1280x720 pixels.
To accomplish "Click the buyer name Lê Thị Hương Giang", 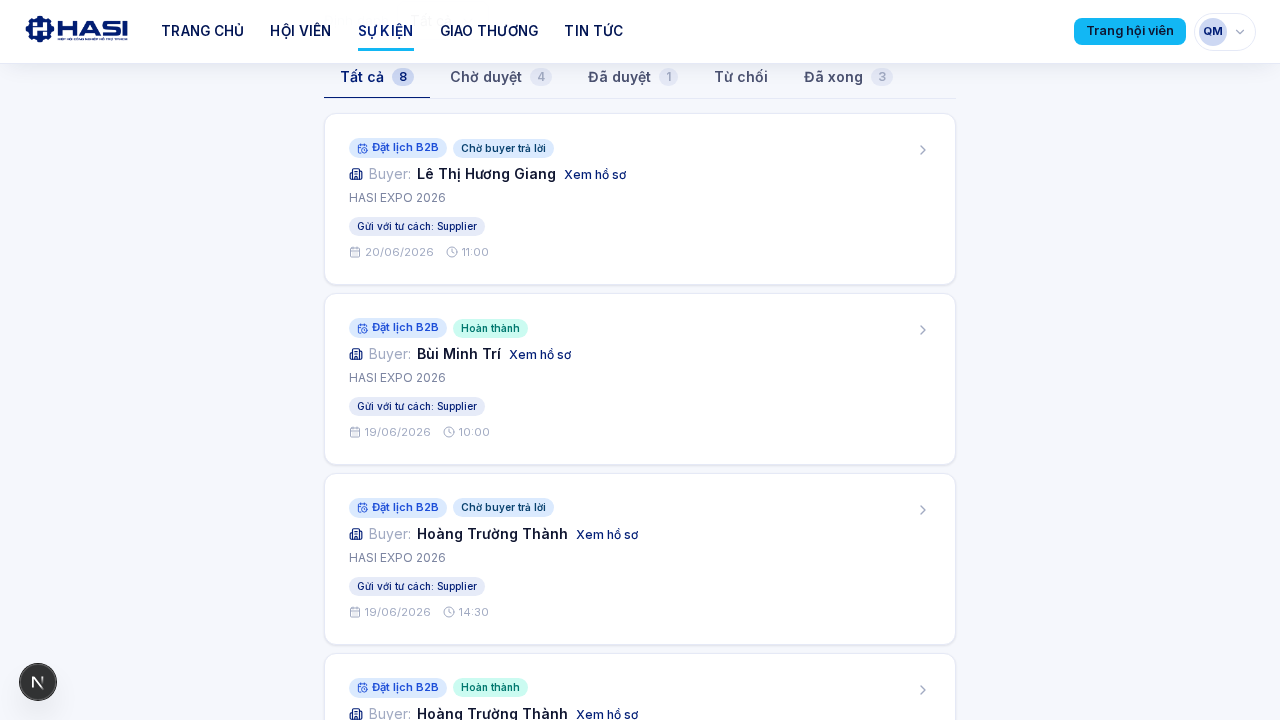I will click(x=486, y=174).
